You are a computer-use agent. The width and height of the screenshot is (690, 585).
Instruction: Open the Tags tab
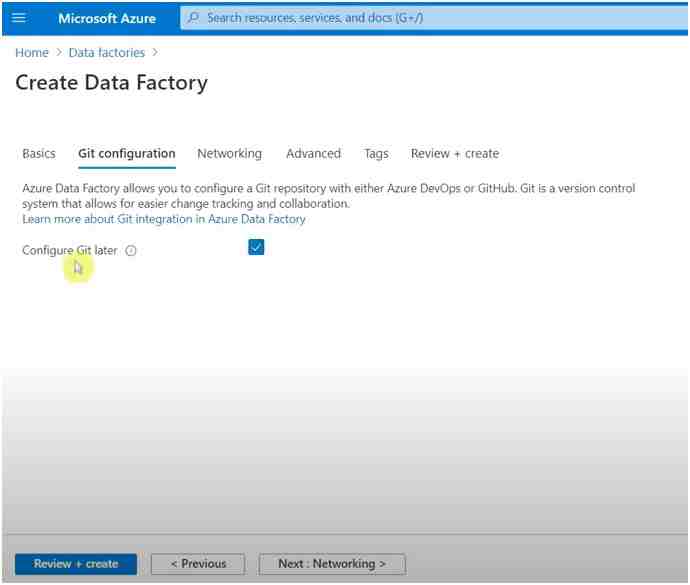pos(376,154)
